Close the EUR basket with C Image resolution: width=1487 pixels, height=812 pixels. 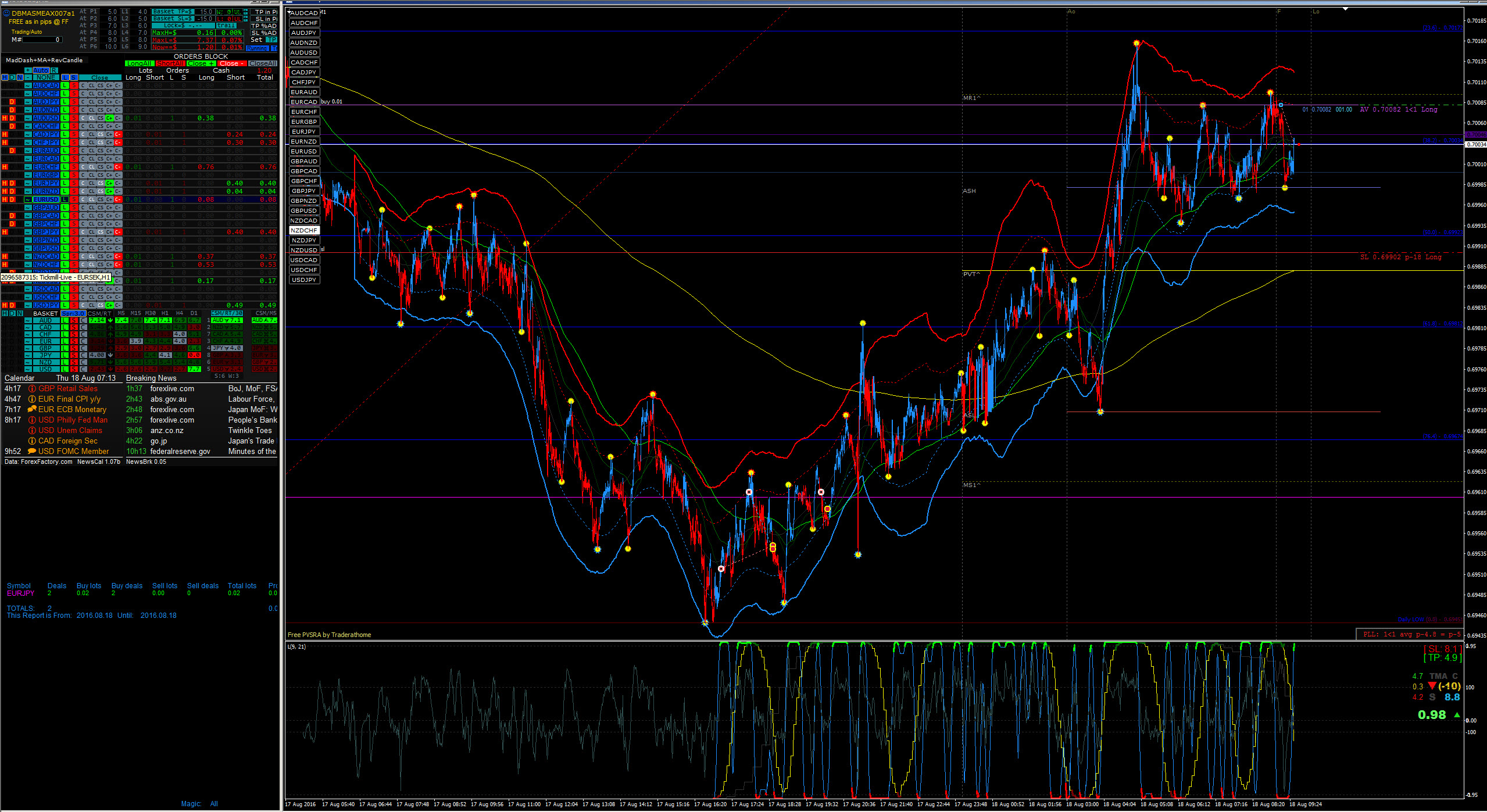click(x=83, y=341)
